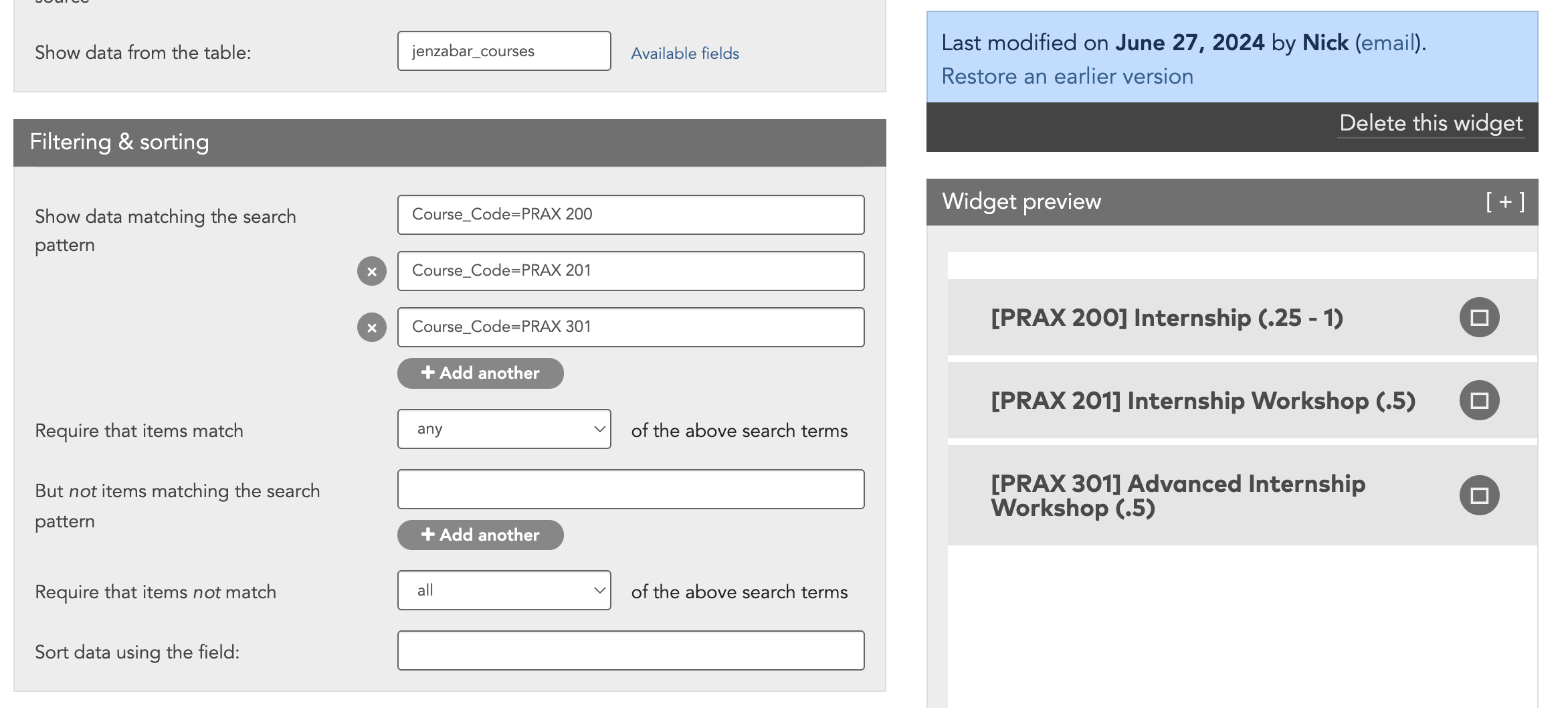The height and width of the screenshot is (708, 1568).
Task: Remove the PRAX 201 search pattern
Action: 372,271
